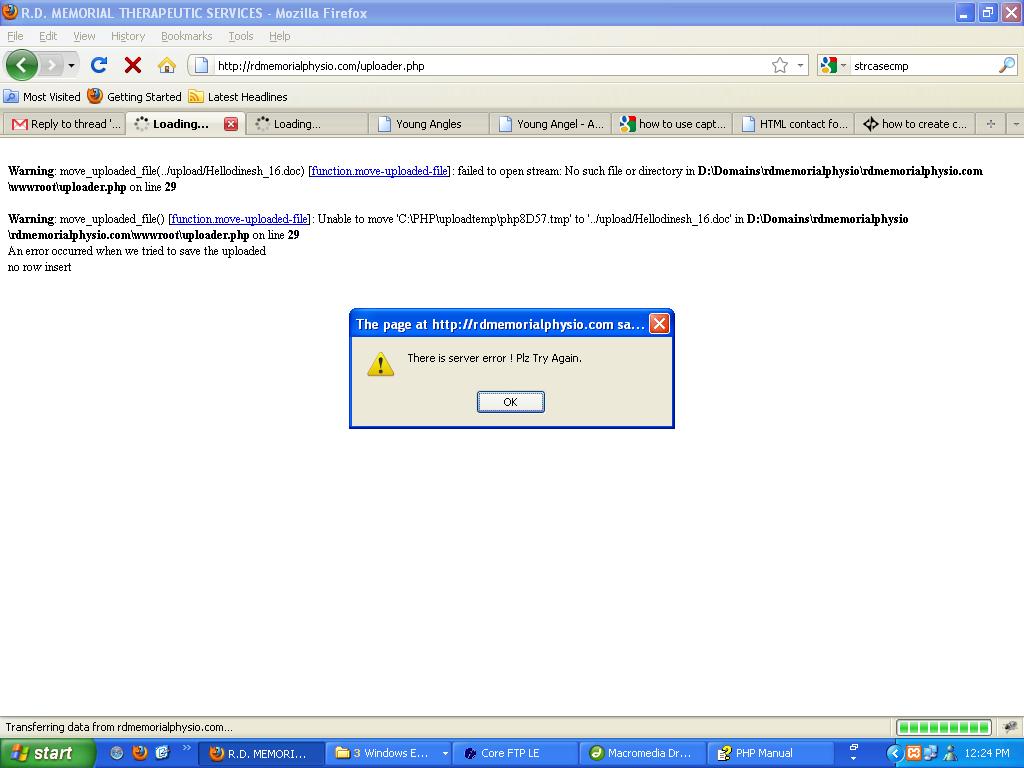This screenshot has height=768, width=1024.
Task: Click the status bar icon beside the progress bar
Action: point(1010,726)
